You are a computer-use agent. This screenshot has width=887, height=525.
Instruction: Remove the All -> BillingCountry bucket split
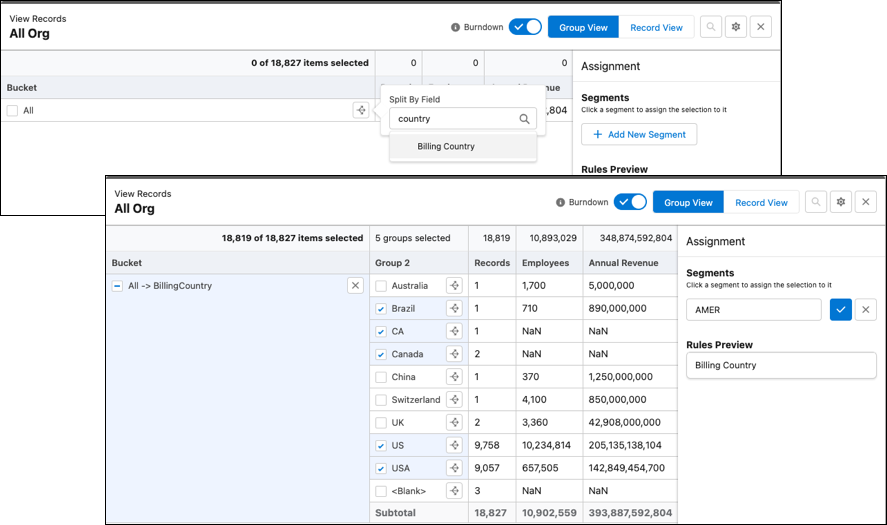(355, 286)
